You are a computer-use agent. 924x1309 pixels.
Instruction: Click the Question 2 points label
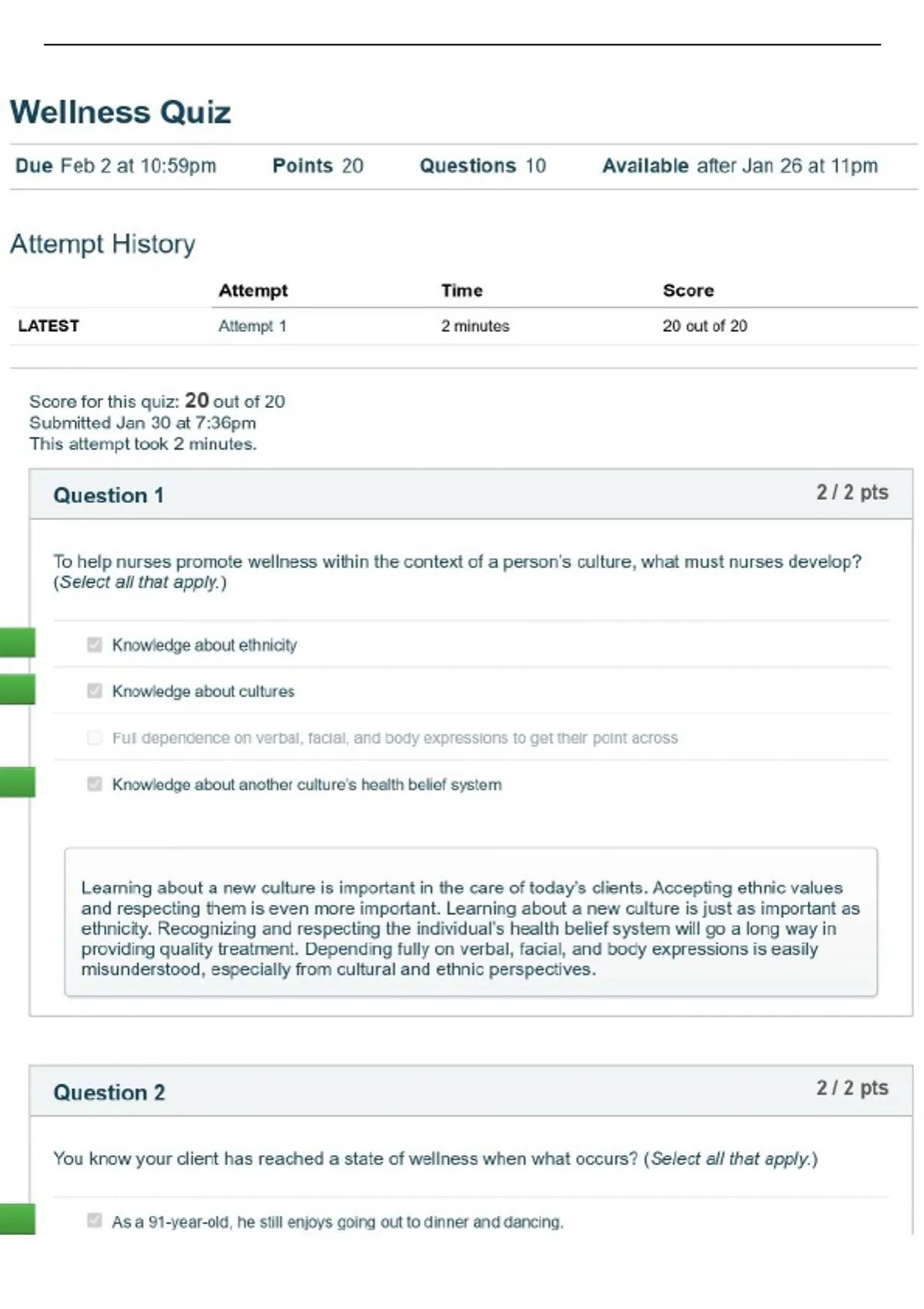coord(852,1088)
